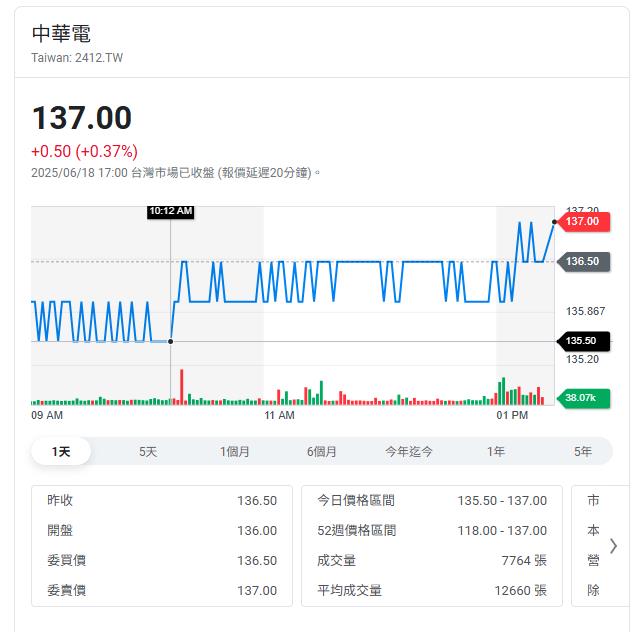Click the 12660 張 average volume value
638x632 pixels.
pos(521,591)
